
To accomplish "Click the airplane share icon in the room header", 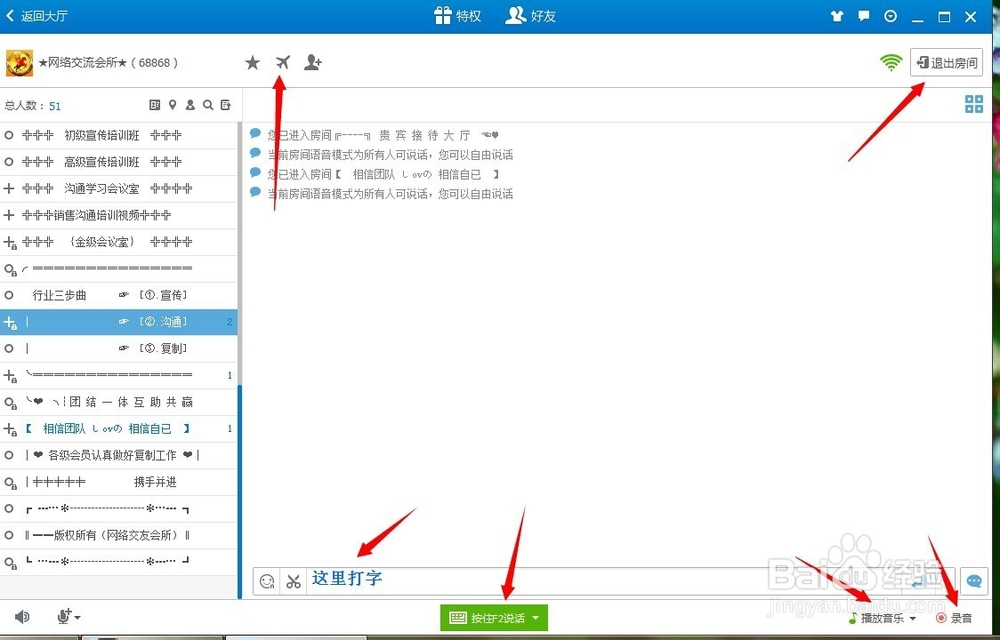I will pyautogui.click(x=282, y=62).
